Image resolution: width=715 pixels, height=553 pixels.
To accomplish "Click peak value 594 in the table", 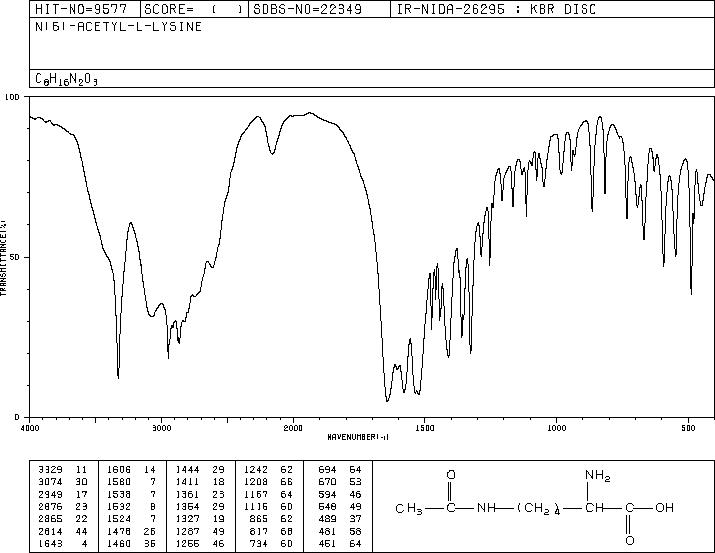I will 327,494.
